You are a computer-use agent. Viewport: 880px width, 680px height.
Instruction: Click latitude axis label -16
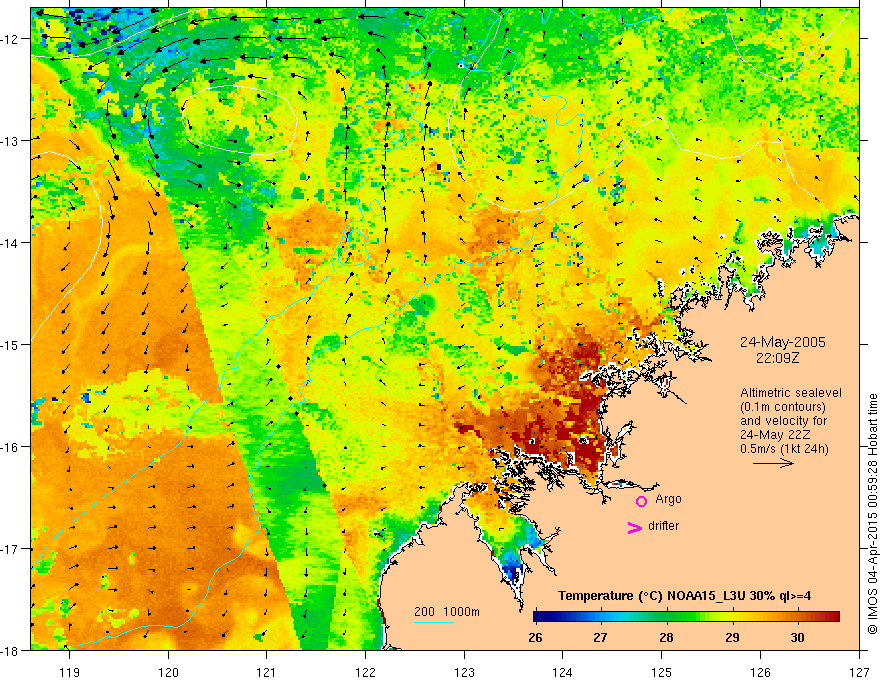(x=10, y=447)
